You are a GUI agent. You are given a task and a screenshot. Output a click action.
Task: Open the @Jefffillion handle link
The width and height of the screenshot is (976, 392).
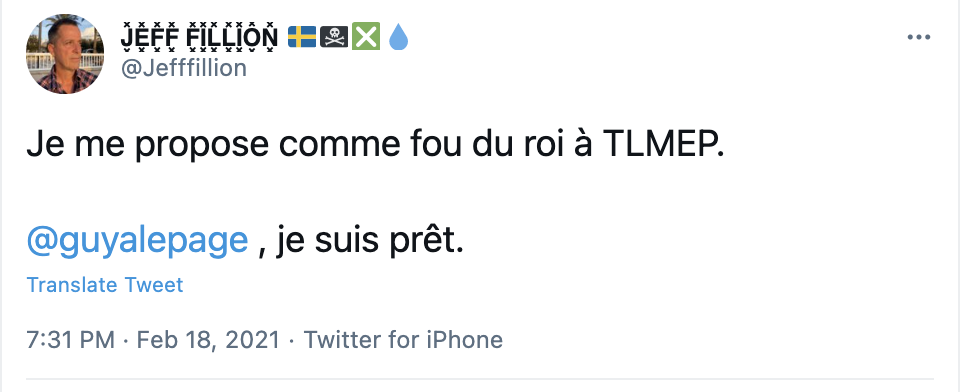tap(184, 67)
